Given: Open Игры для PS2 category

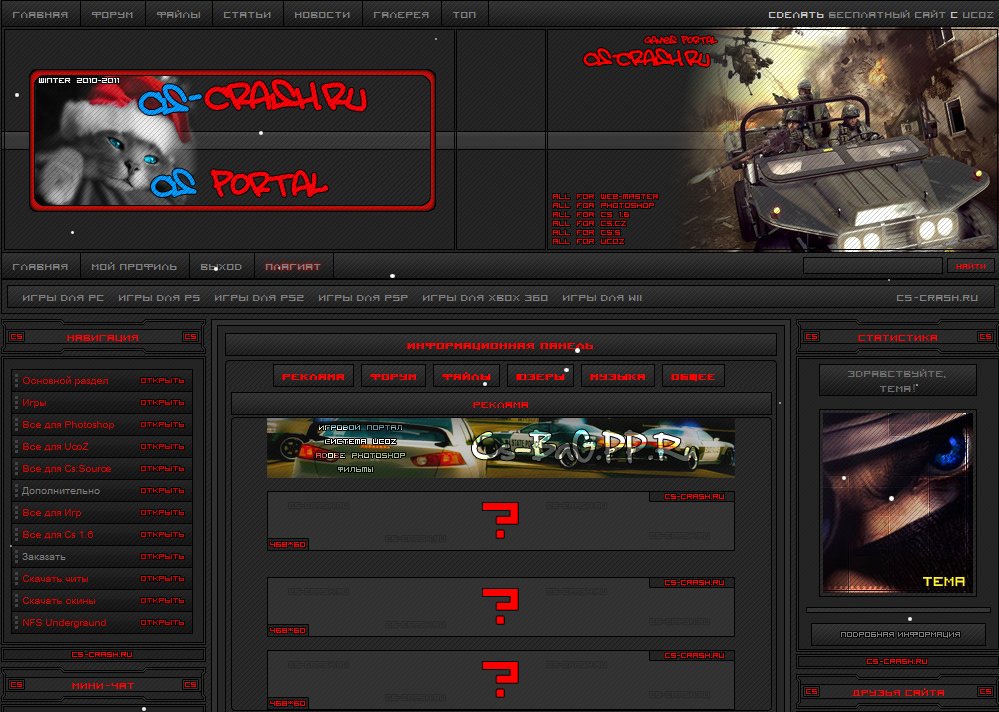Looking at the screenshot, I should point(259,297).
